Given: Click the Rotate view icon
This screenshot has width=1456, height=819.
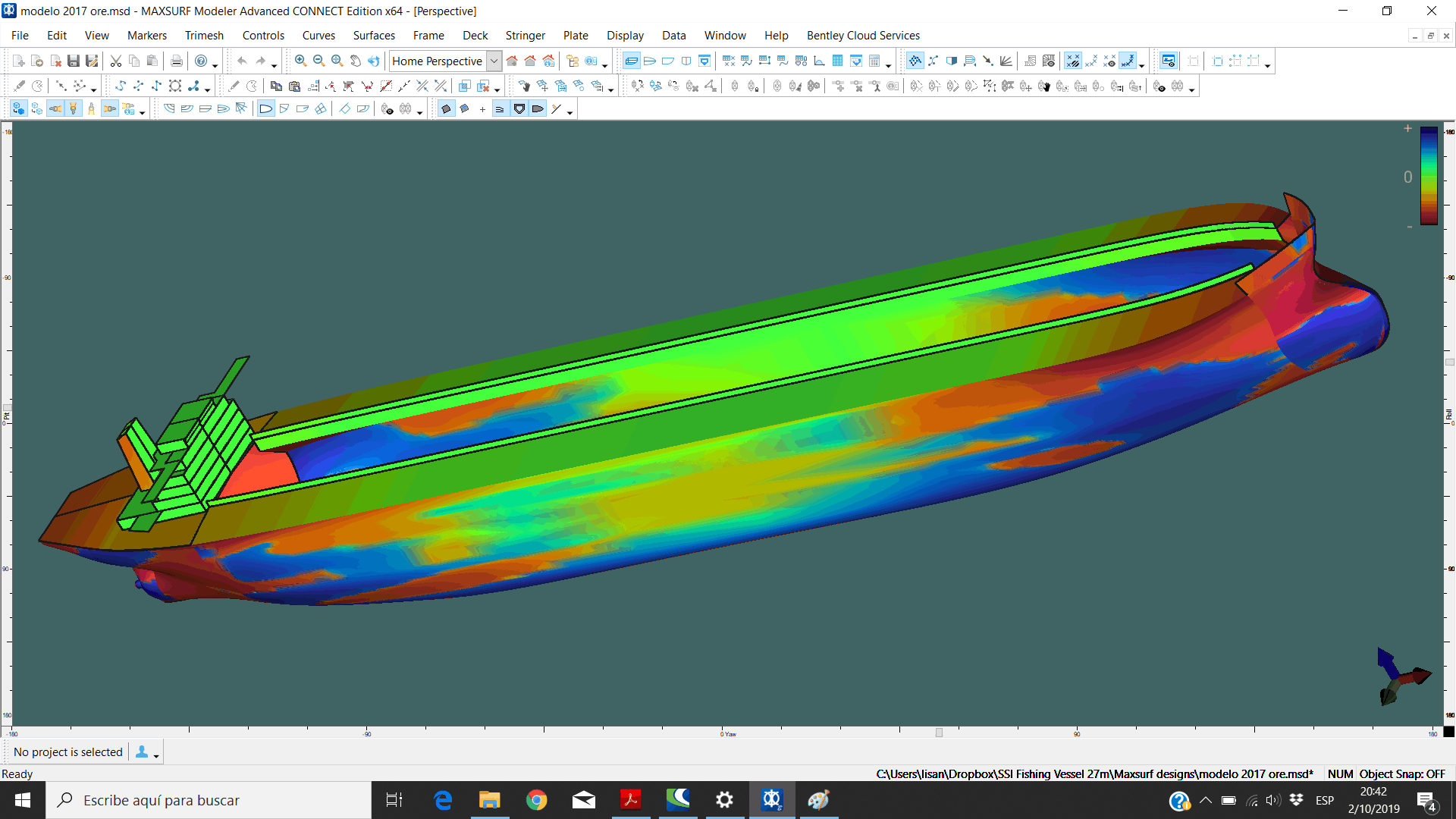Looking at the screenshot, I should (374, 61).
